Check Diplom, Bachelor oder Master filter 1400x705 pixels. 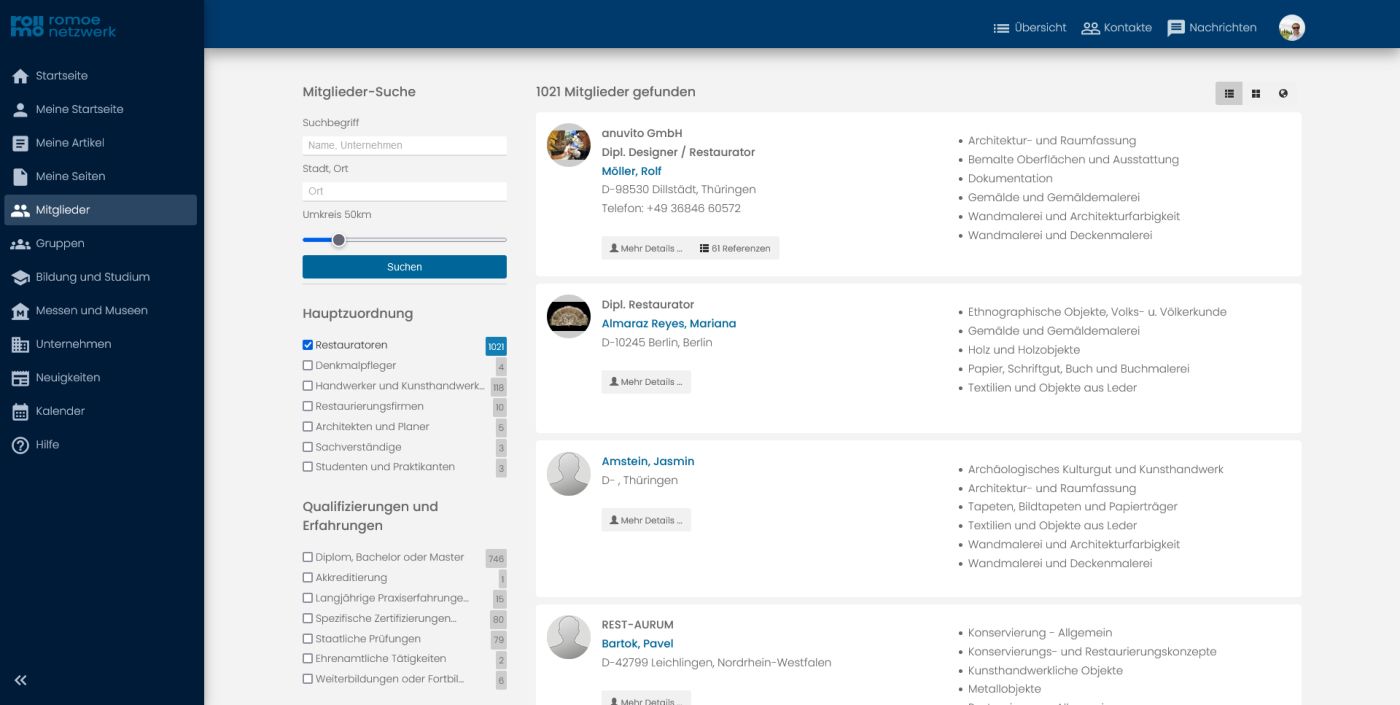[308, 557]
